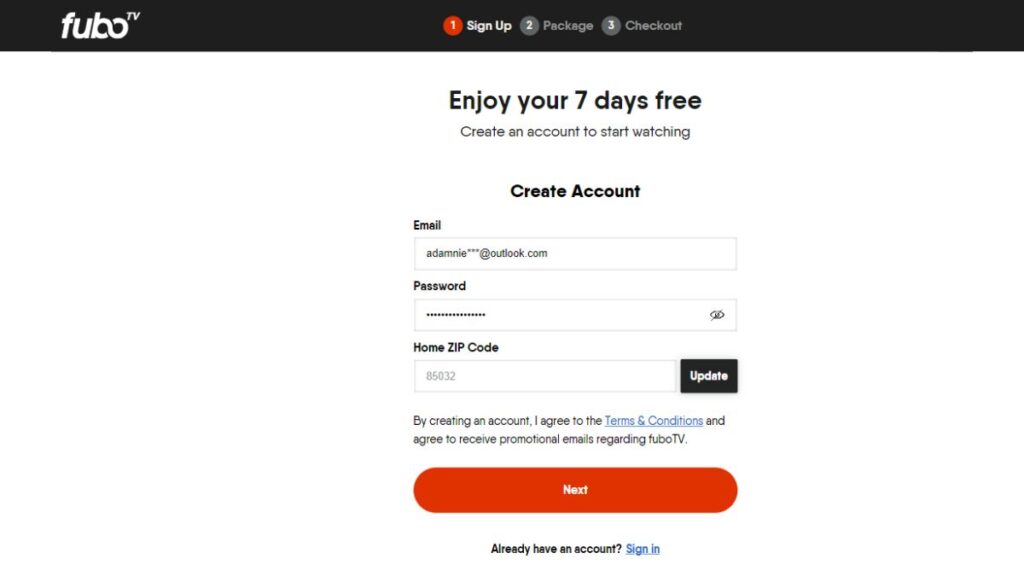Screen dimensions: 1024x576
Task: Focus the Email input field
Action: (x=575, y=254)
